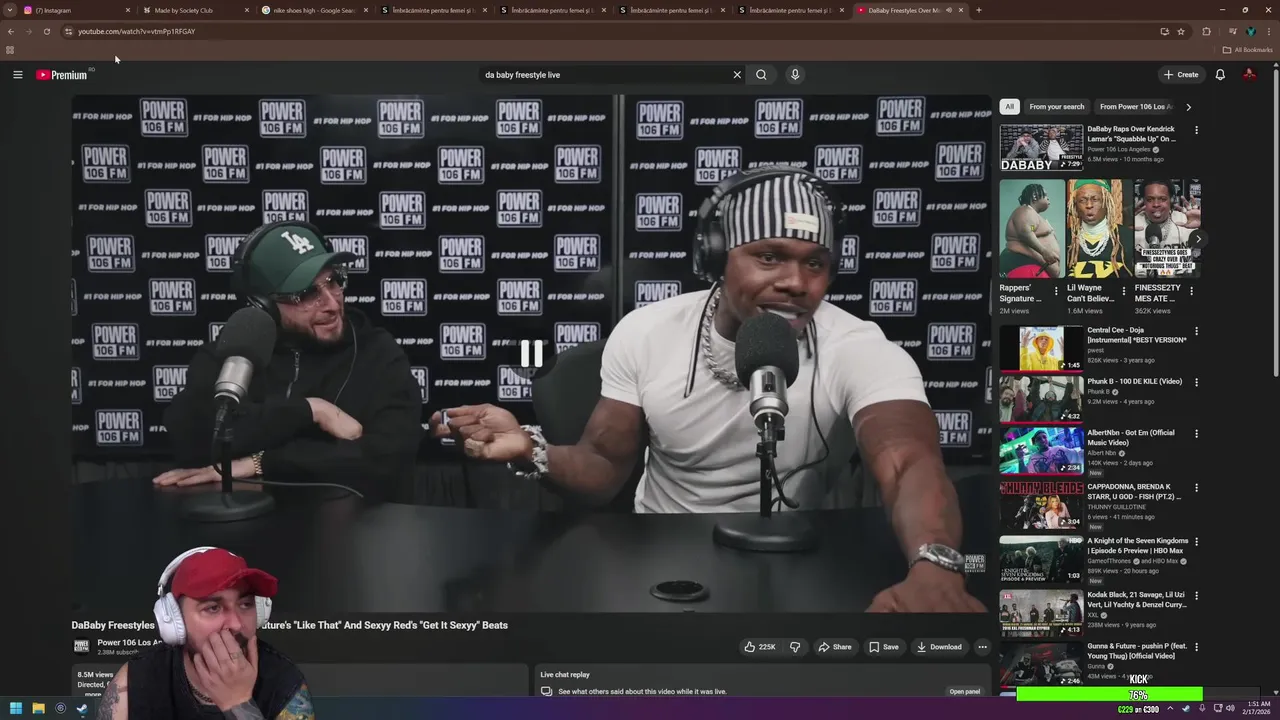This screenshot has width=1280, height=720.
Task: Show next shorts with arrow
Action: [x=1197, y=239]
